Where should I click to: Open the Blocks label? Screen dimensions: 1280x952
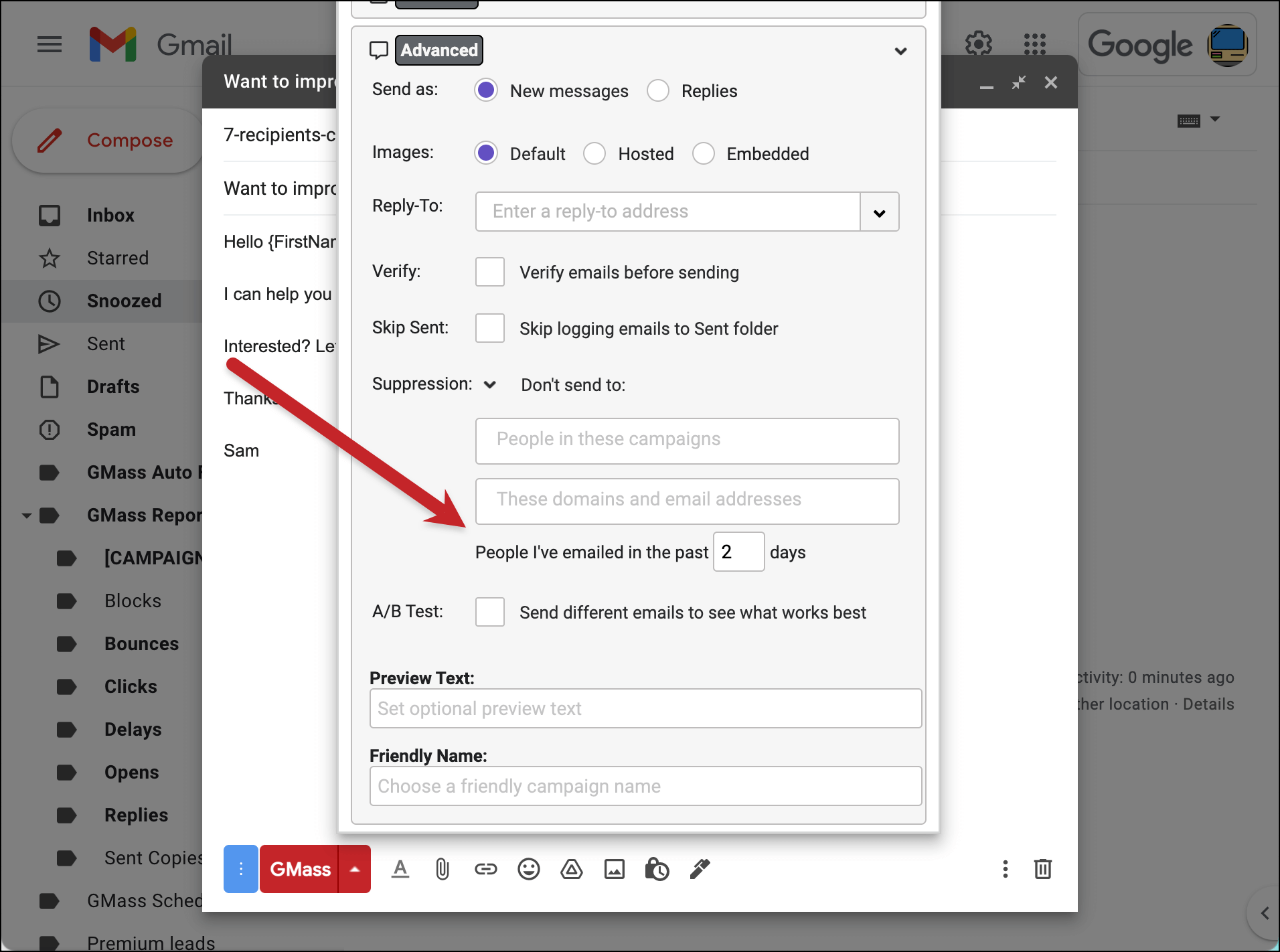click(133, 601)
